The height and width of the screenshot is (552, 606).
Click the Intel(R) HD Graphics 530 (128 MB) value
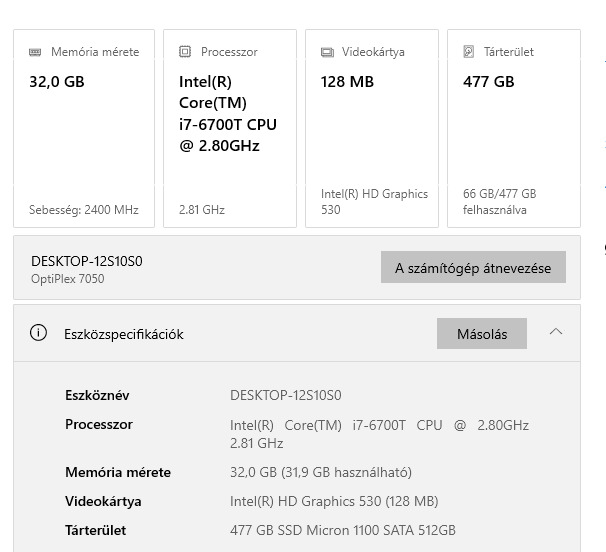click(334, 501)
